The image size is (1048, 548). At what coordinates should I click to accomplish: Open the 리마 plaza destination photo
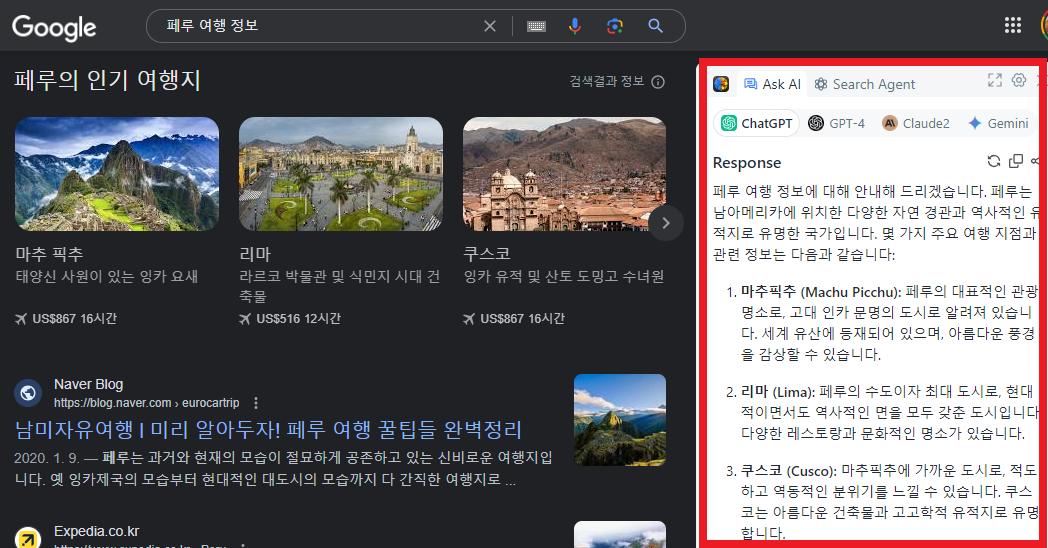coord(341,174)
